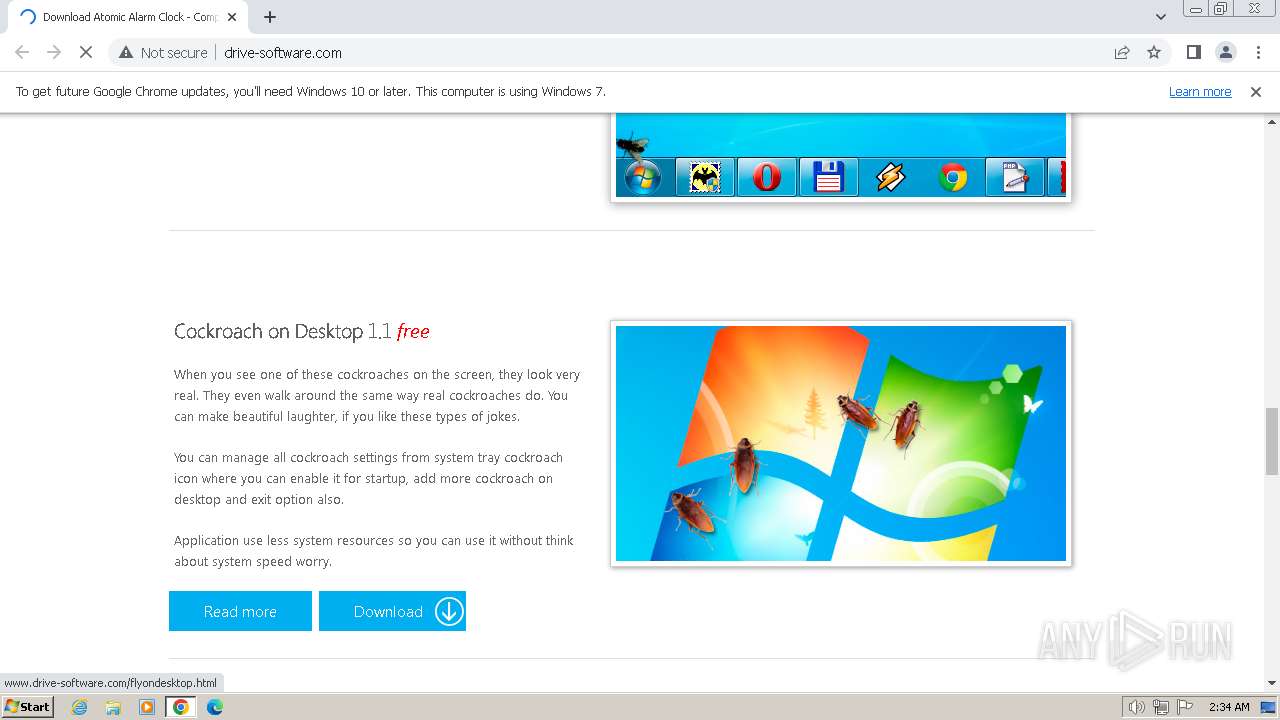Open Windows Explorer folder icon in taskbar
1280x720 pixels.
coord(113,707)
